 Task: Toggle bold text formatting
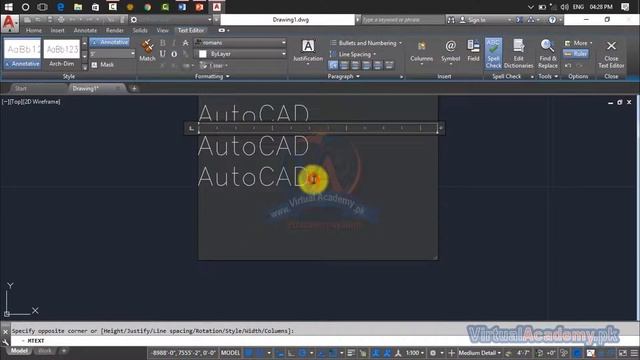(x=162, y=43)
